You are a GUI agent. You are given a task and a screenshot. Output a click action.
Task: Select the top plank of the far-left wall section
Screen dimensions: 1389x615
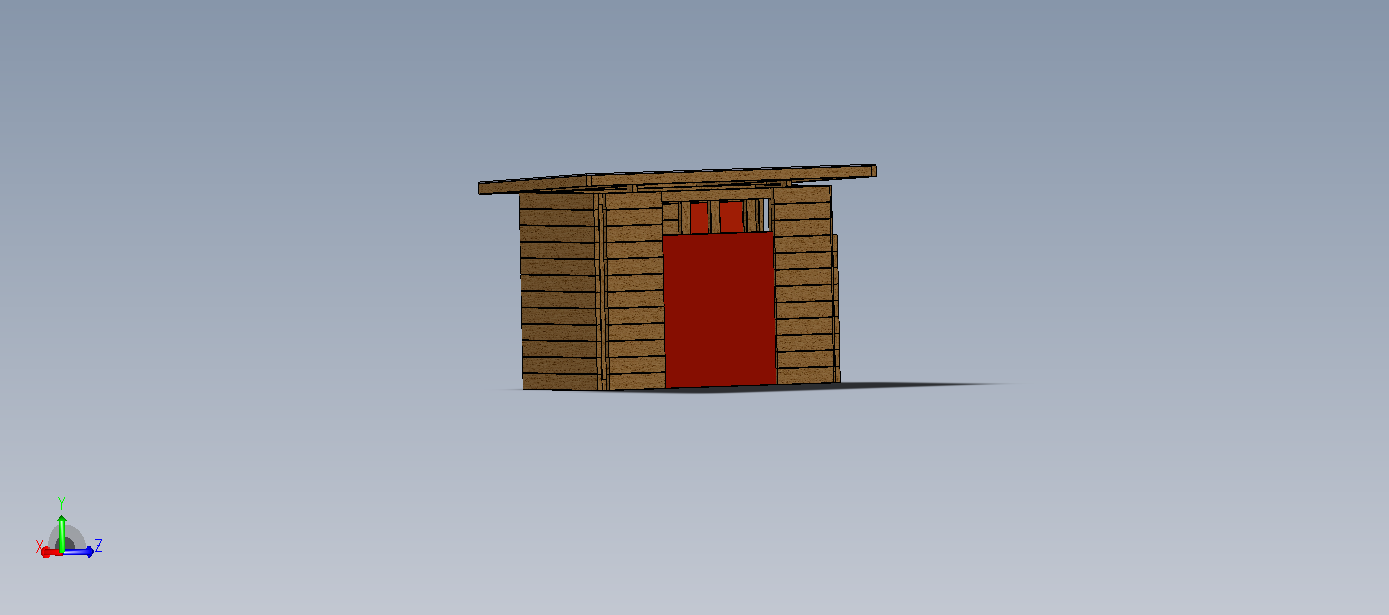point(556,202)
